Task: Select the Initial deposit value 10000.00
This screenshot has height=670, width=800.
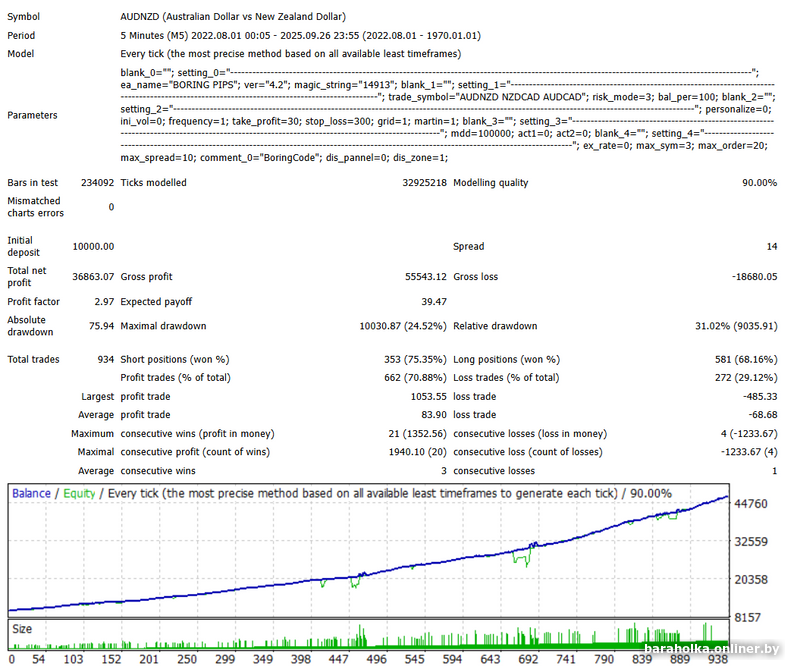Action: [93, 246]
